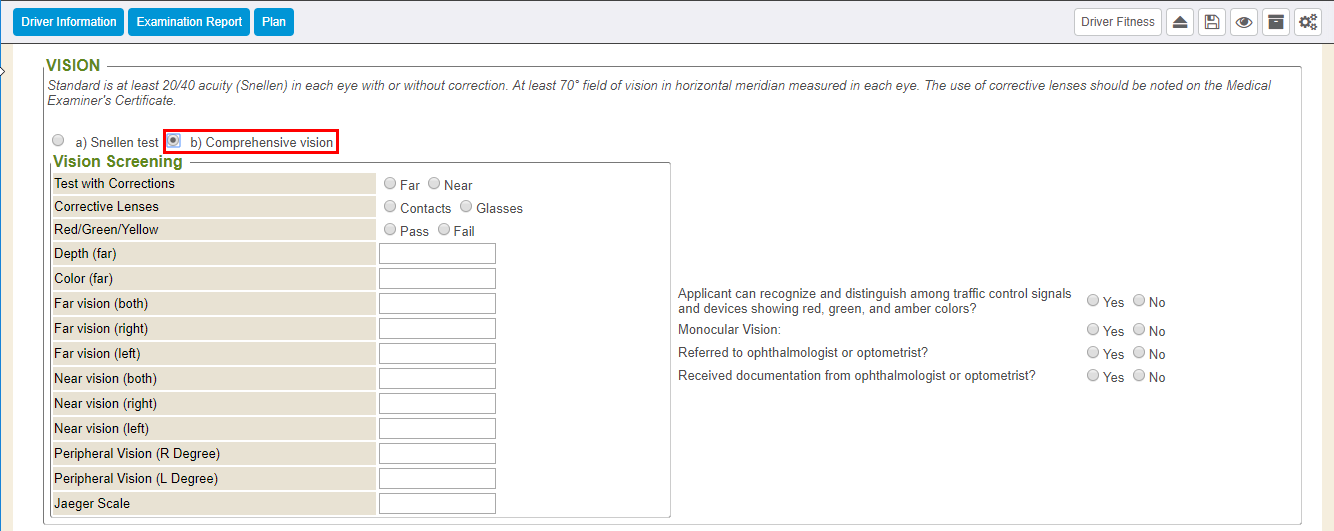Switch to the Driver Information tab
The height and width of the screenshot is (531, 1334).
coord(68,22)
